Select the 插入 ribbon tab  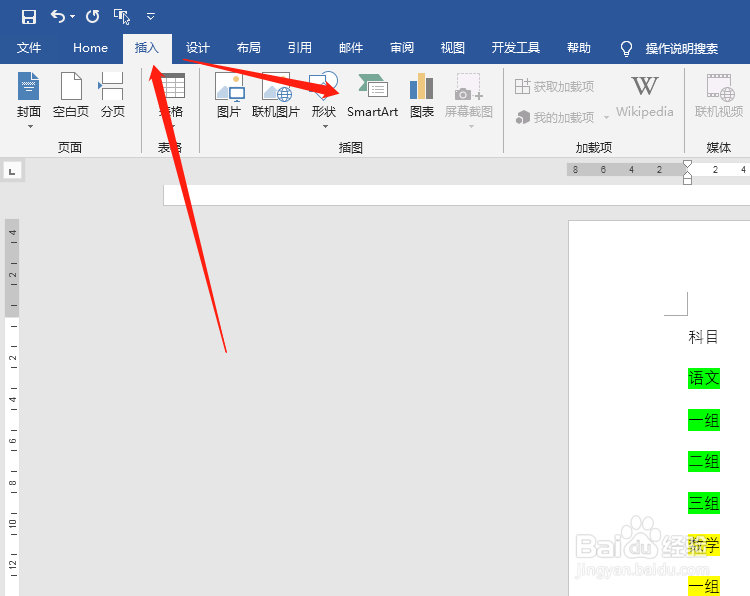pyautogui.click(x=146, y=48)
